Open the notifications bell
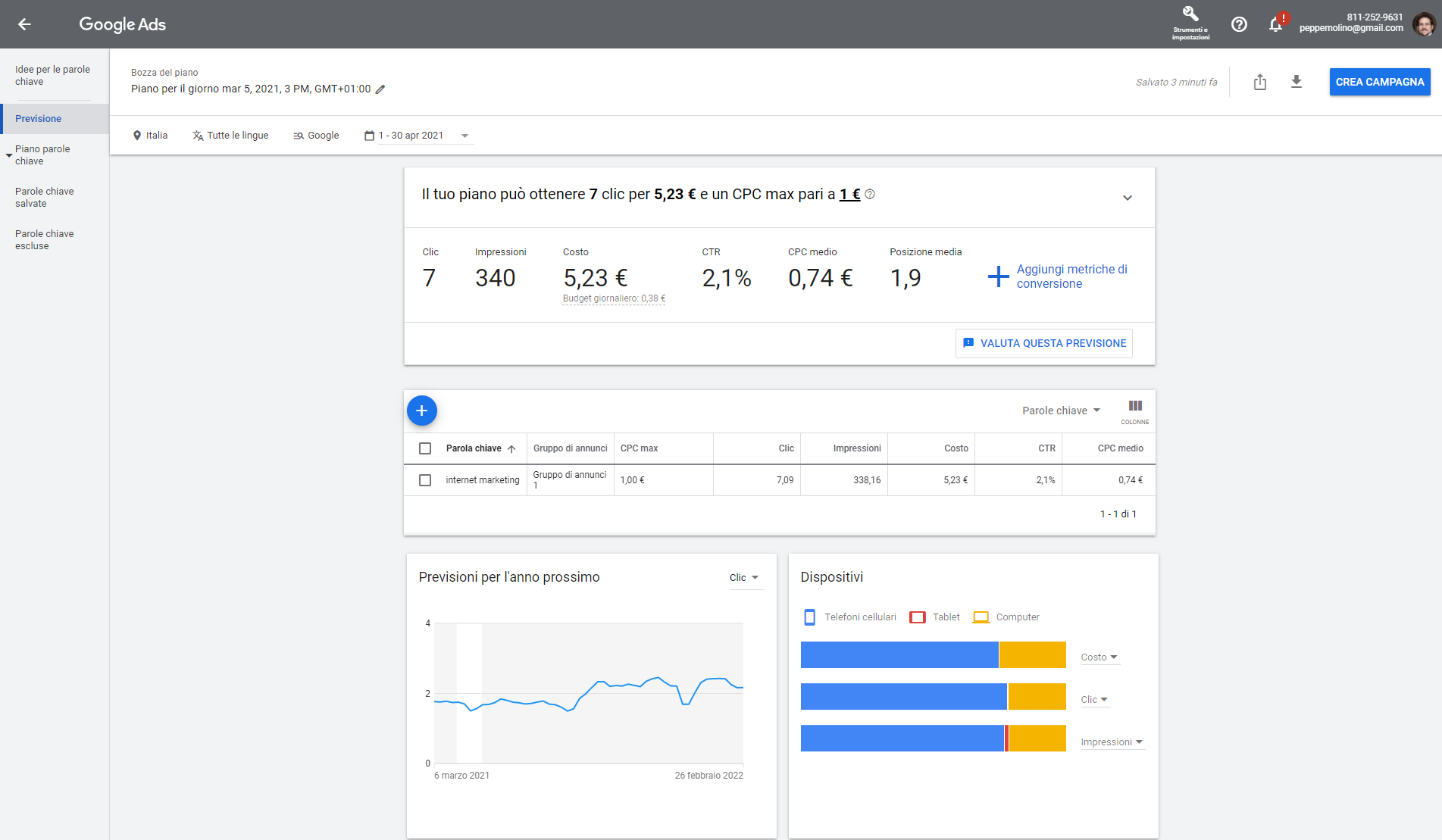The width and height of the screenshot is (1442, 840). pyautogui.click(x=1275, y=24)
